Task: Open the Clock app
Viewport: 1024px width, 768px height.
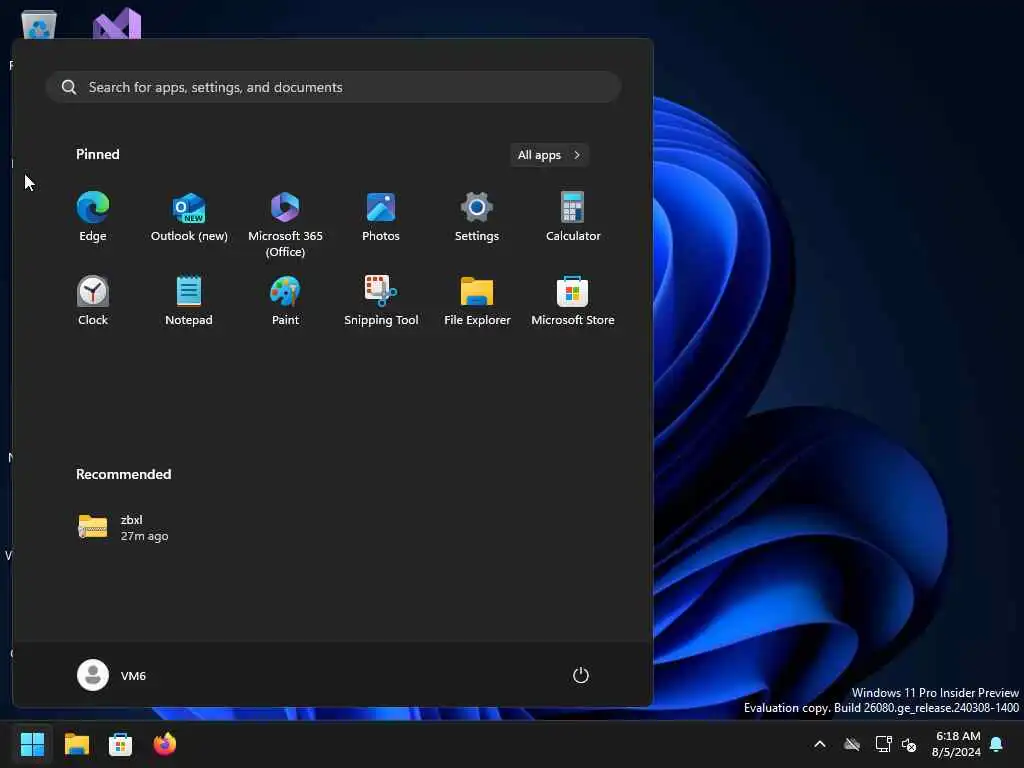Action: coord(93,301)
